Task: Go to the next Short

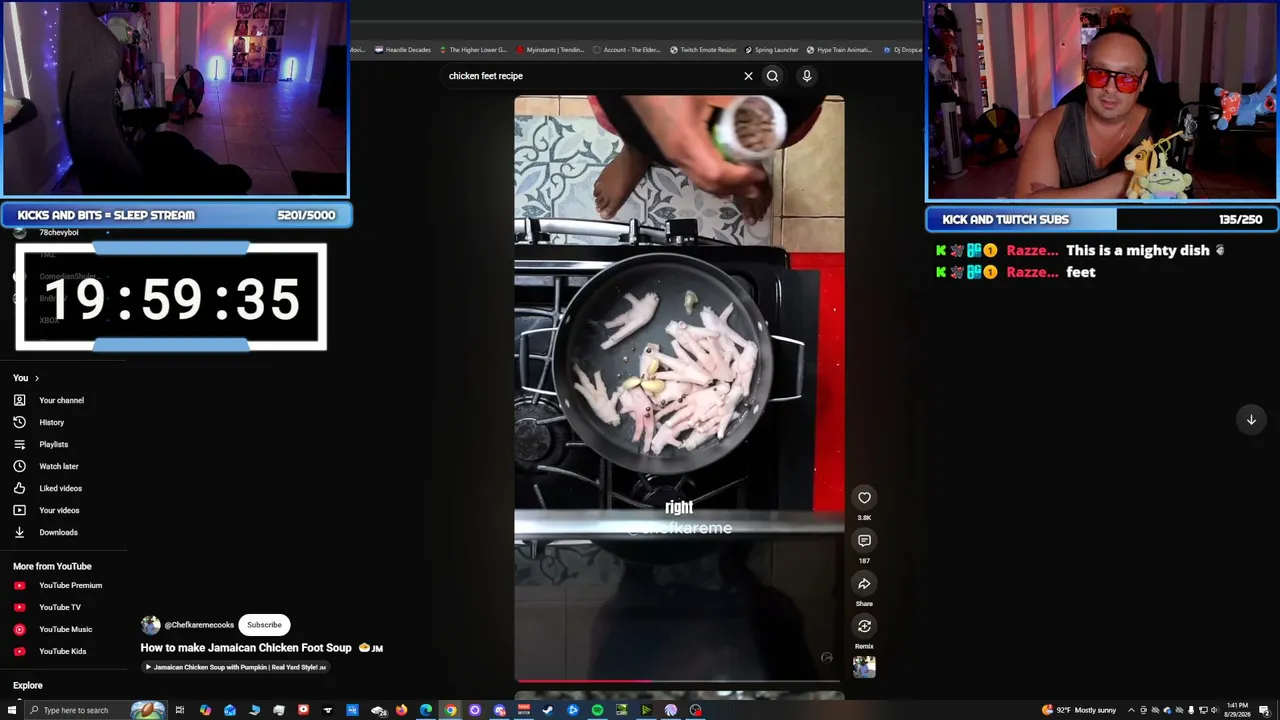Action: point(1251,420)
